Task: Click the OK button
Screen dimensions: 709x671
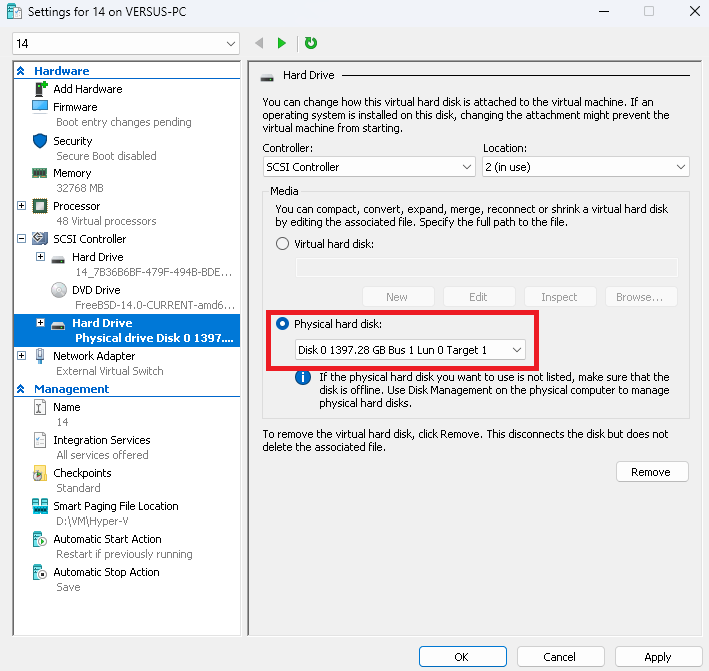Action: point(463,657)
